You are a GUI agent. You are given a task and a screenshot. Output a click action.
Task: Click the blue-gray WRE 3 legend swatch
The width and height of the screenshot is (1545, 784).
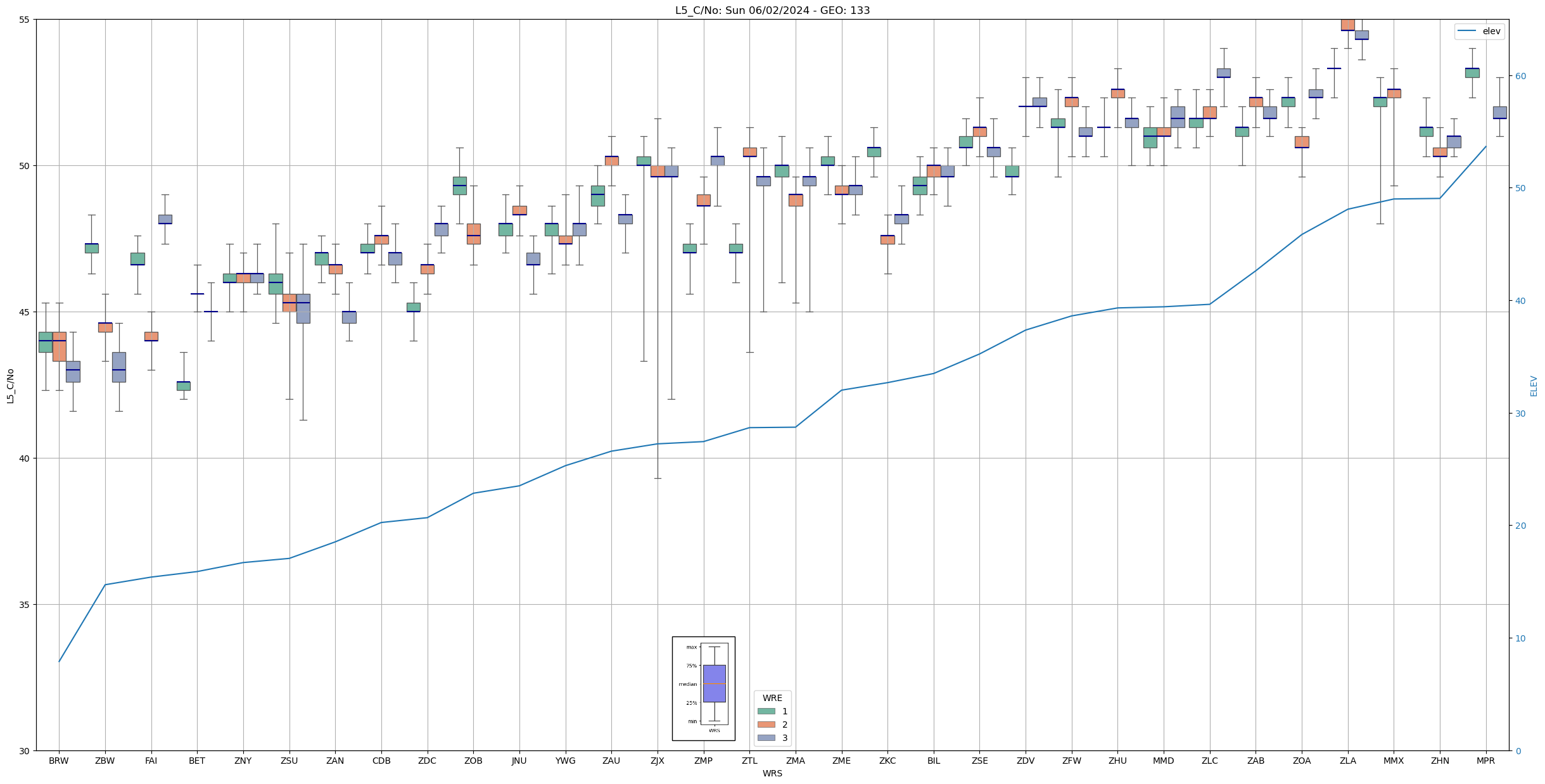click(766, 738)
